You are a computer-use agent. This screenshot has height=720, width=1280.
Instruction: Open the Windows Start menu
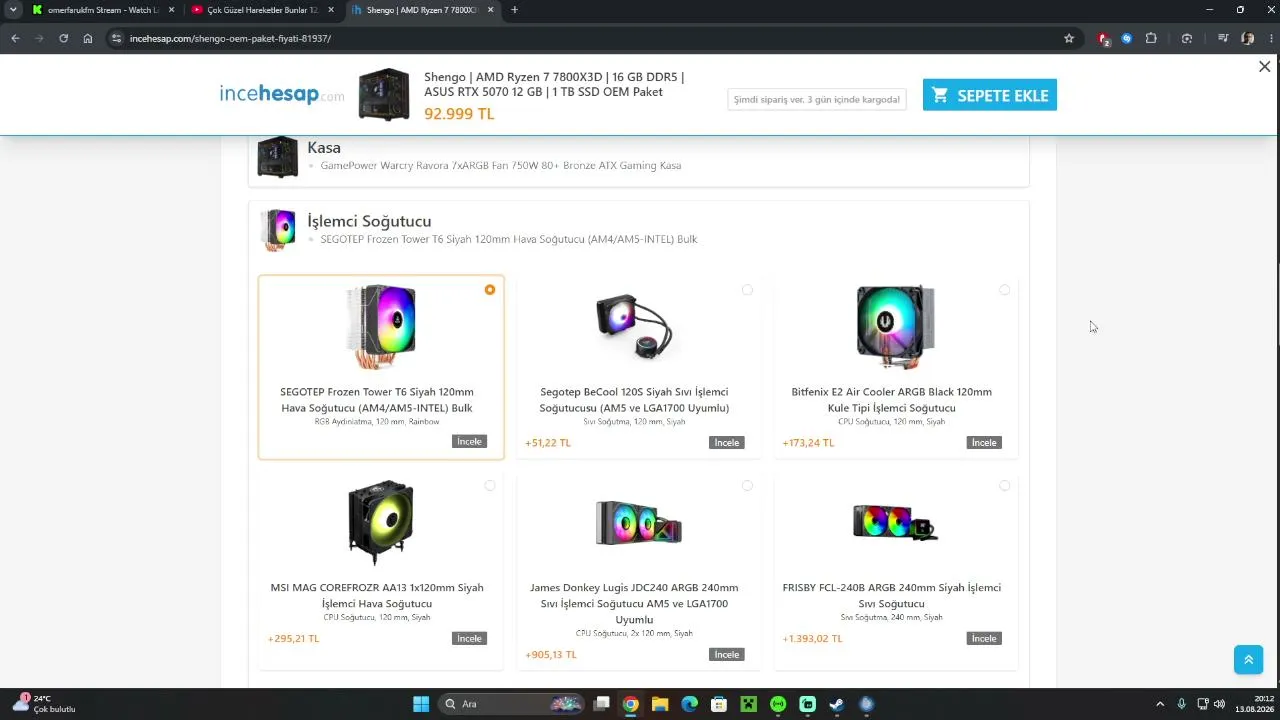[x=421, y=704]
